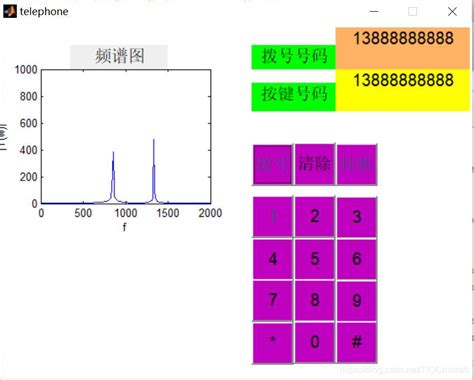Click the x-axis label f
The image size is (474, 380).
pyautogui.click(x=125, y=227)
